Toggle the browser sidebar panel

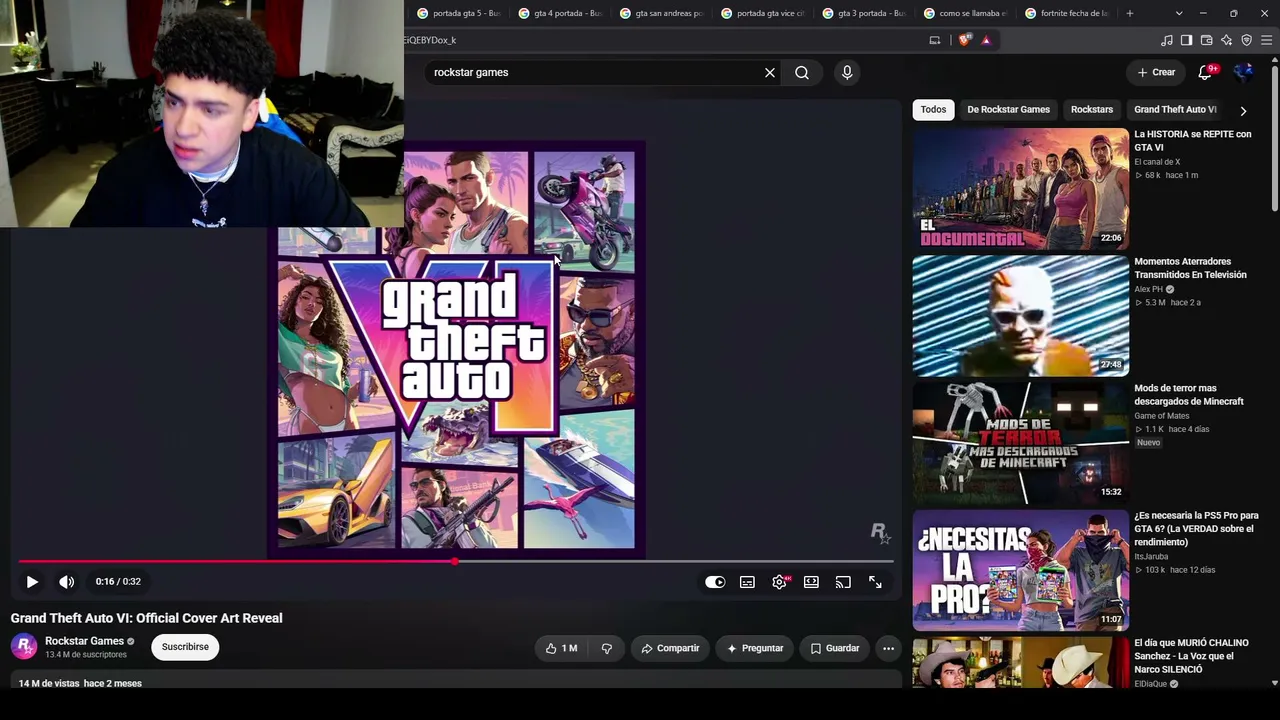coord(1187,40)
